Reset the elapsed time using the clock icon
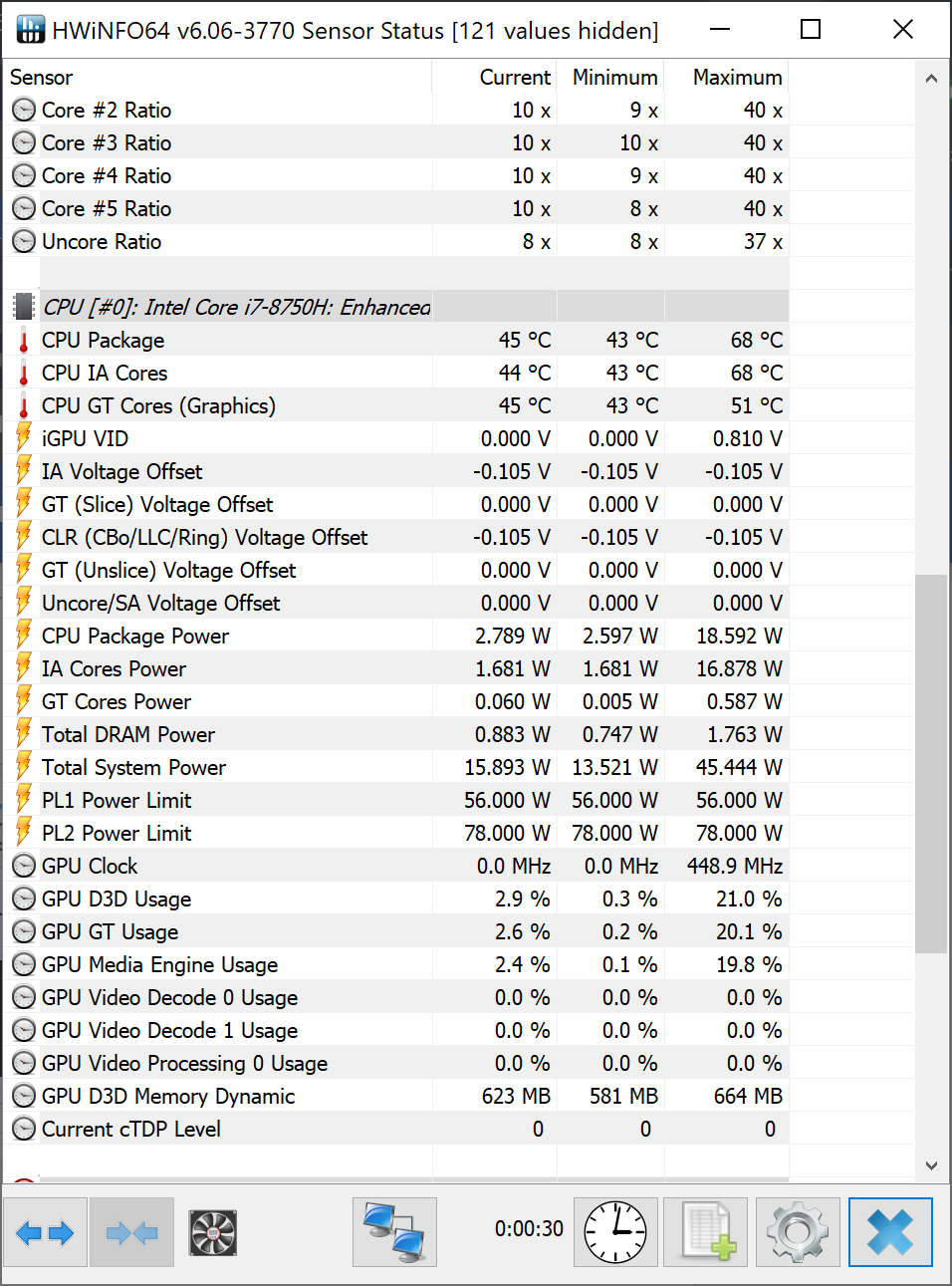 click(615, 1232)
